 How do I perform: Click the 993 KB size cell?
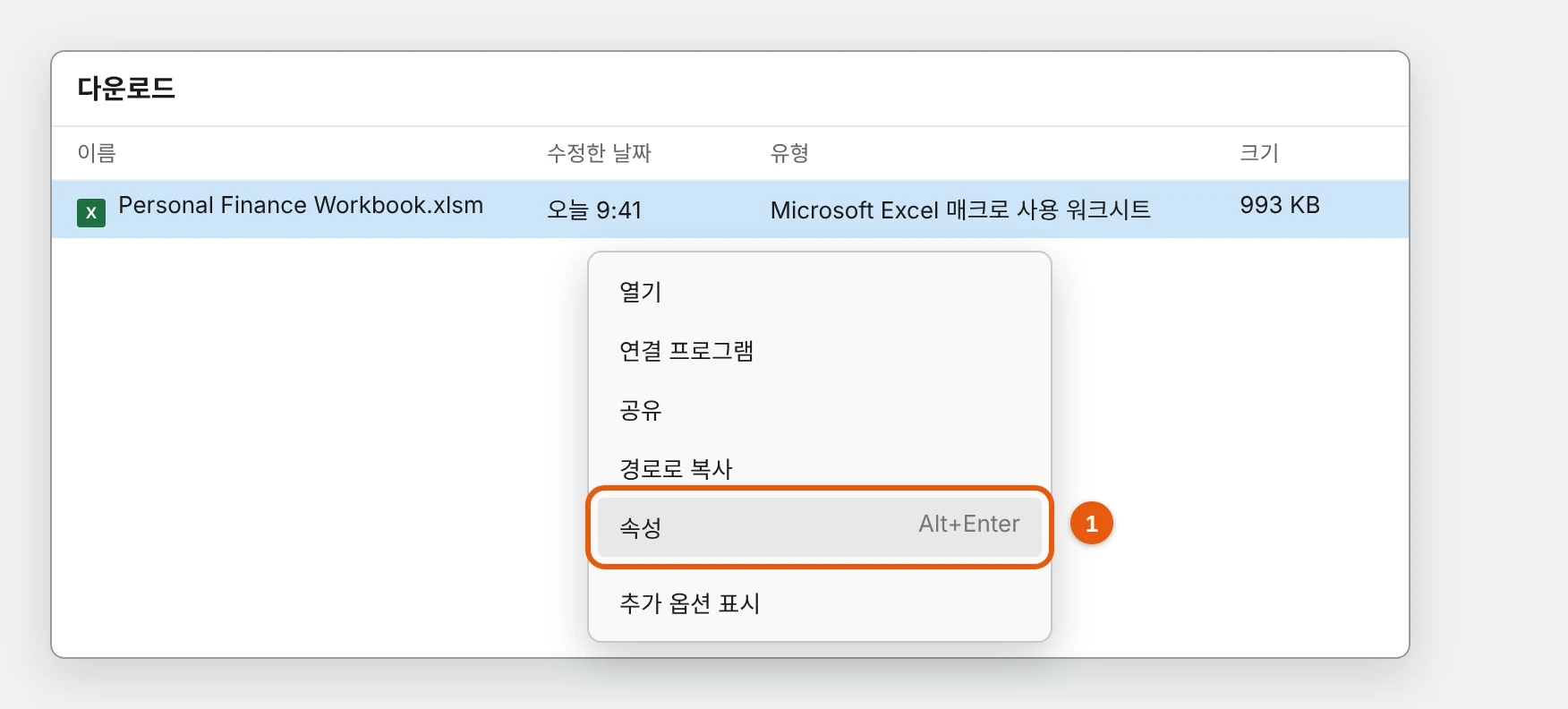tap(1280, 205)
